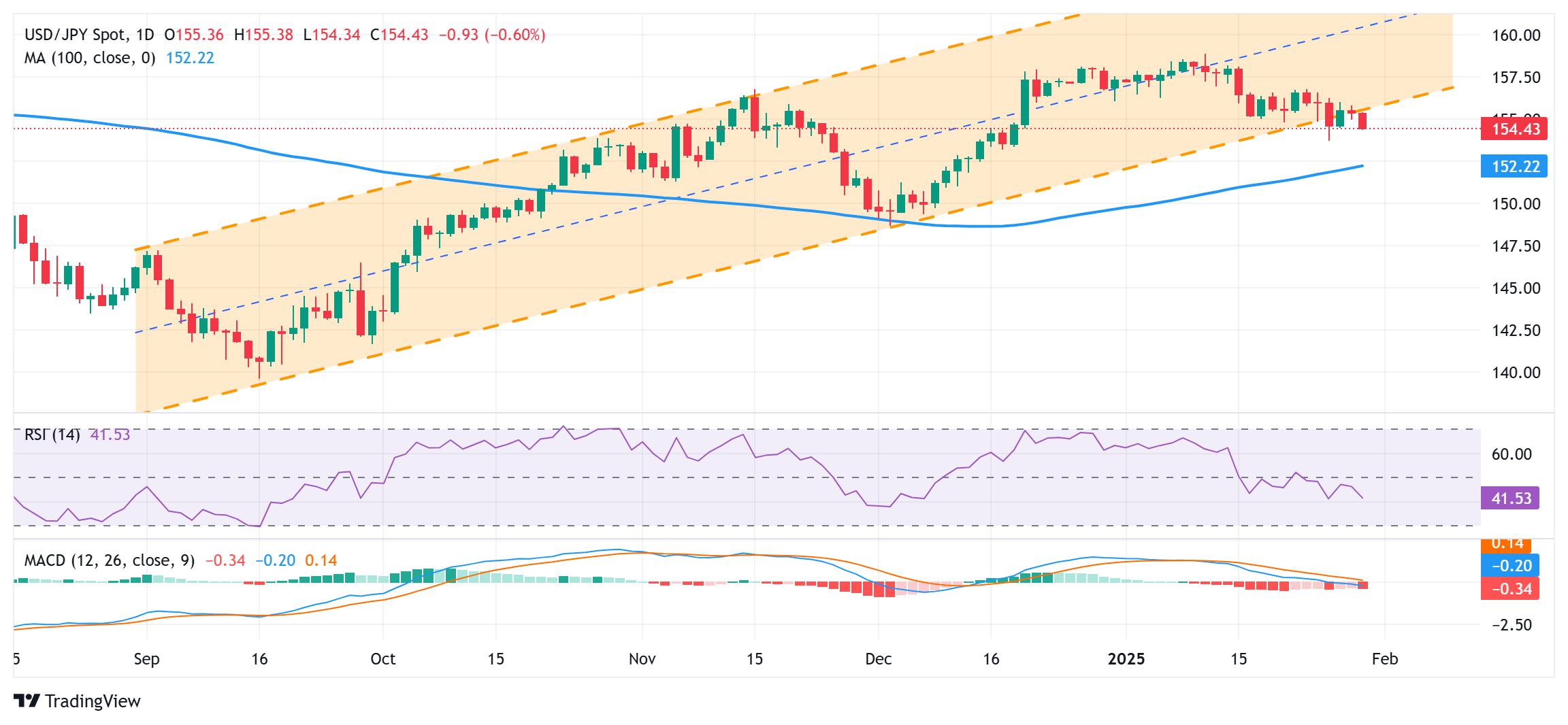
Task: Click the MA (100, close, 0) legend
Action: (x=90, y=58)
